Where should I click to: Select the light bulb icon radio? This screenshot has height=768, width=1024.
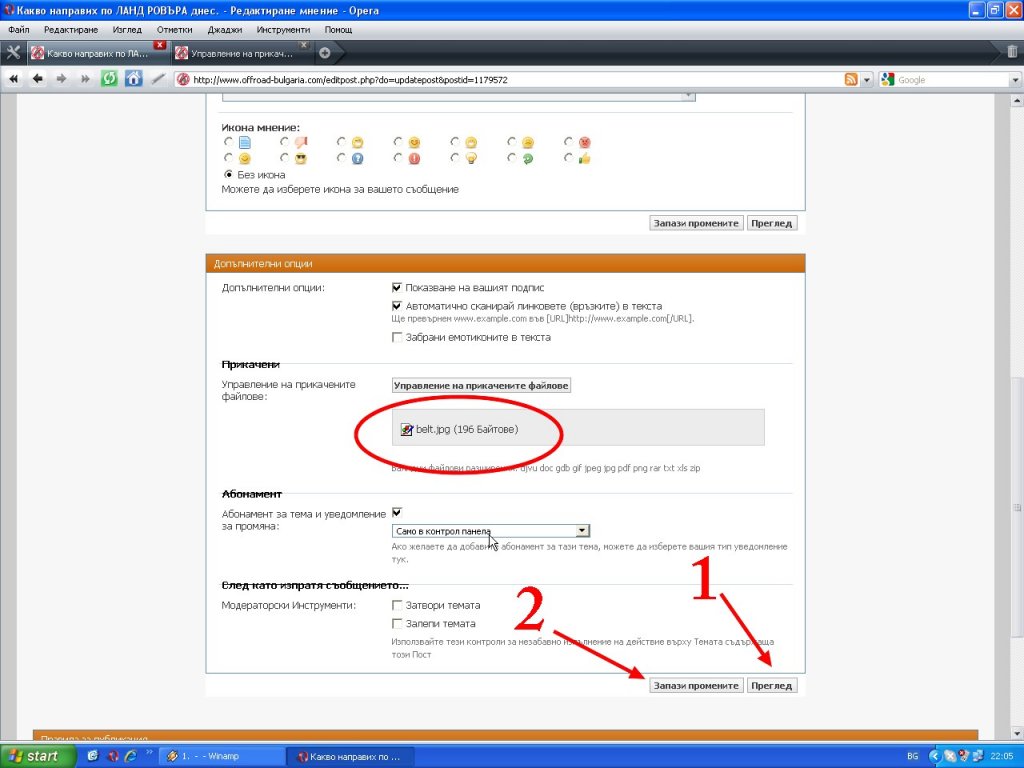(x=455, y=158)
